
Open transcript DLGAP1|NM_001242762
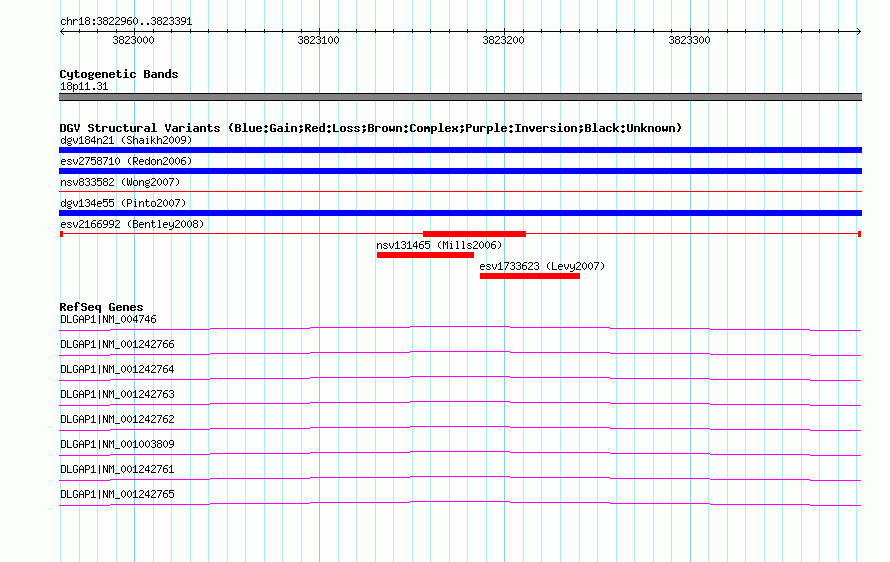click(x=117, y=420)
